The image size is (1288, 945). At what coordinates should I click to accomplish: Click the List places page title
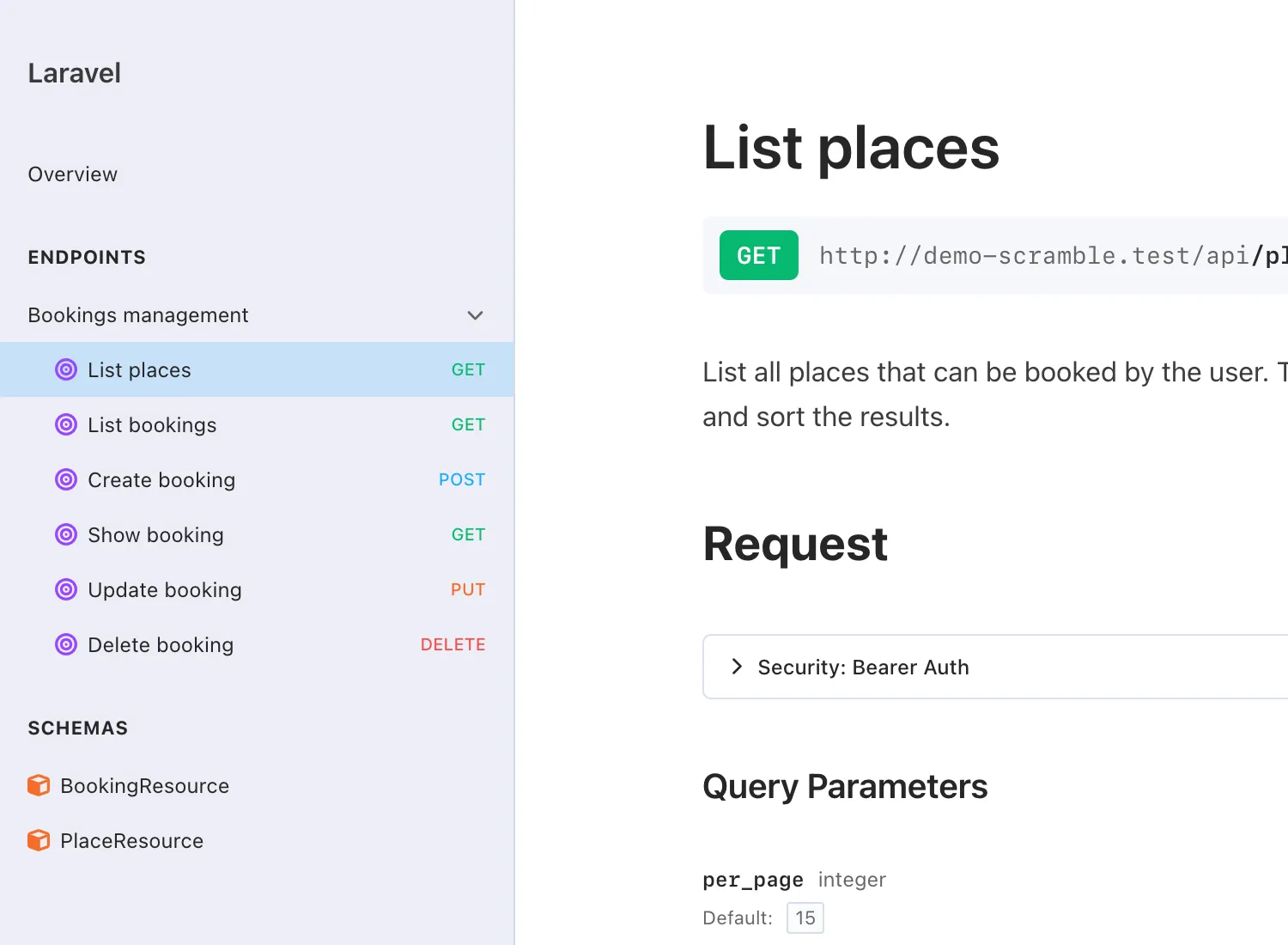(x=851, y=148)
